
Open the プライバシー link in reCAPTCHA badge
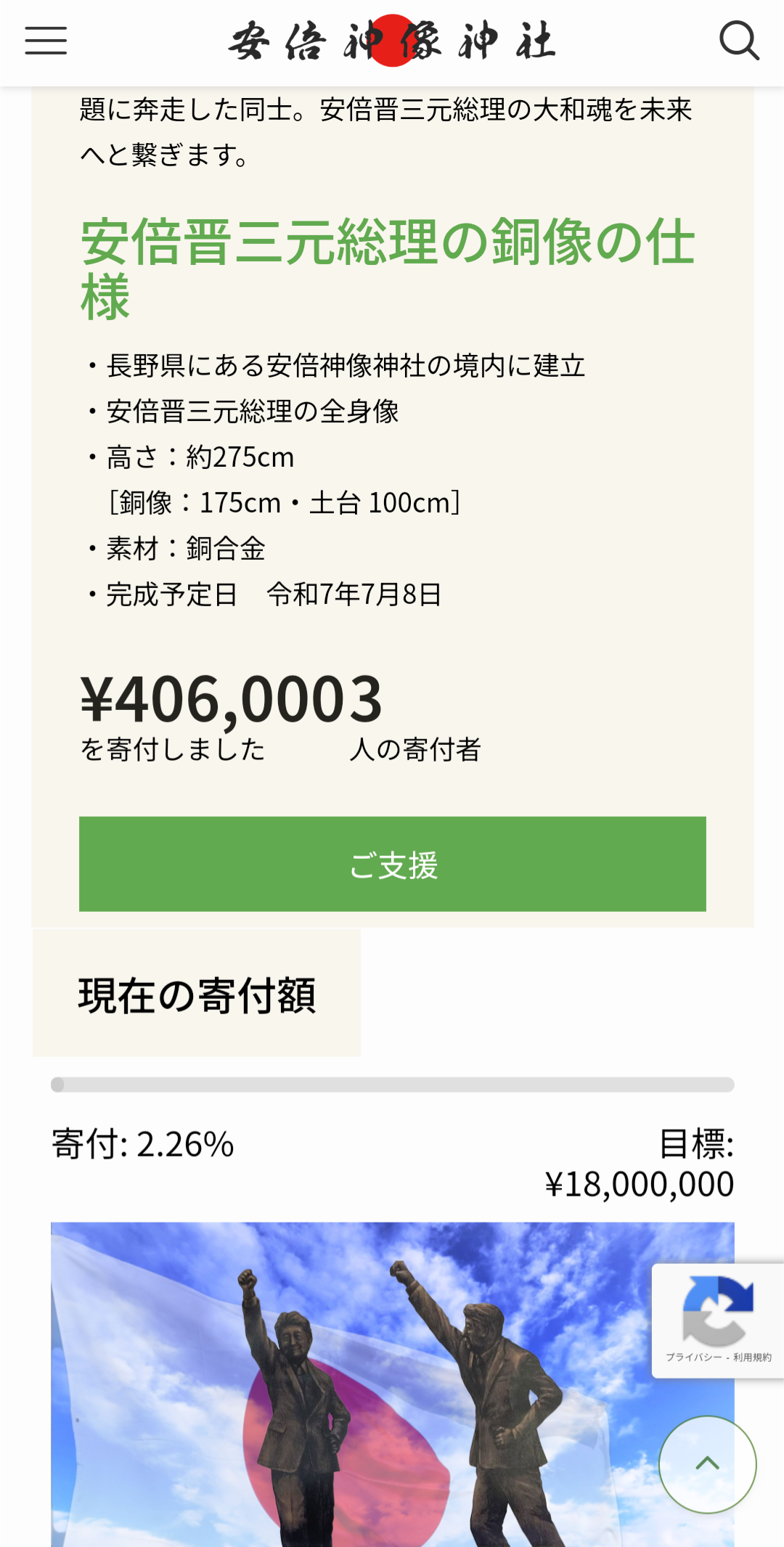[x=693, y=1357]
